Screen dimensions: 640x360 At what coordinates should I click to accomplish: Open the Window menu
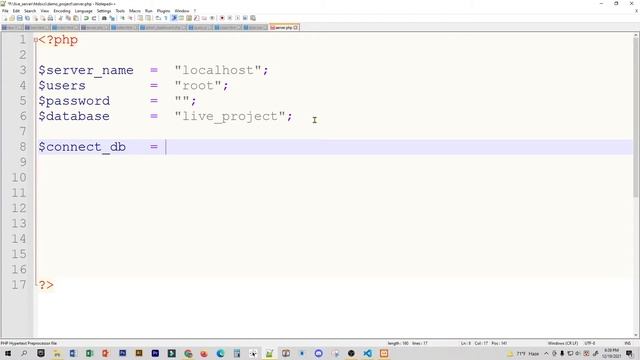(x=182, y=11)
